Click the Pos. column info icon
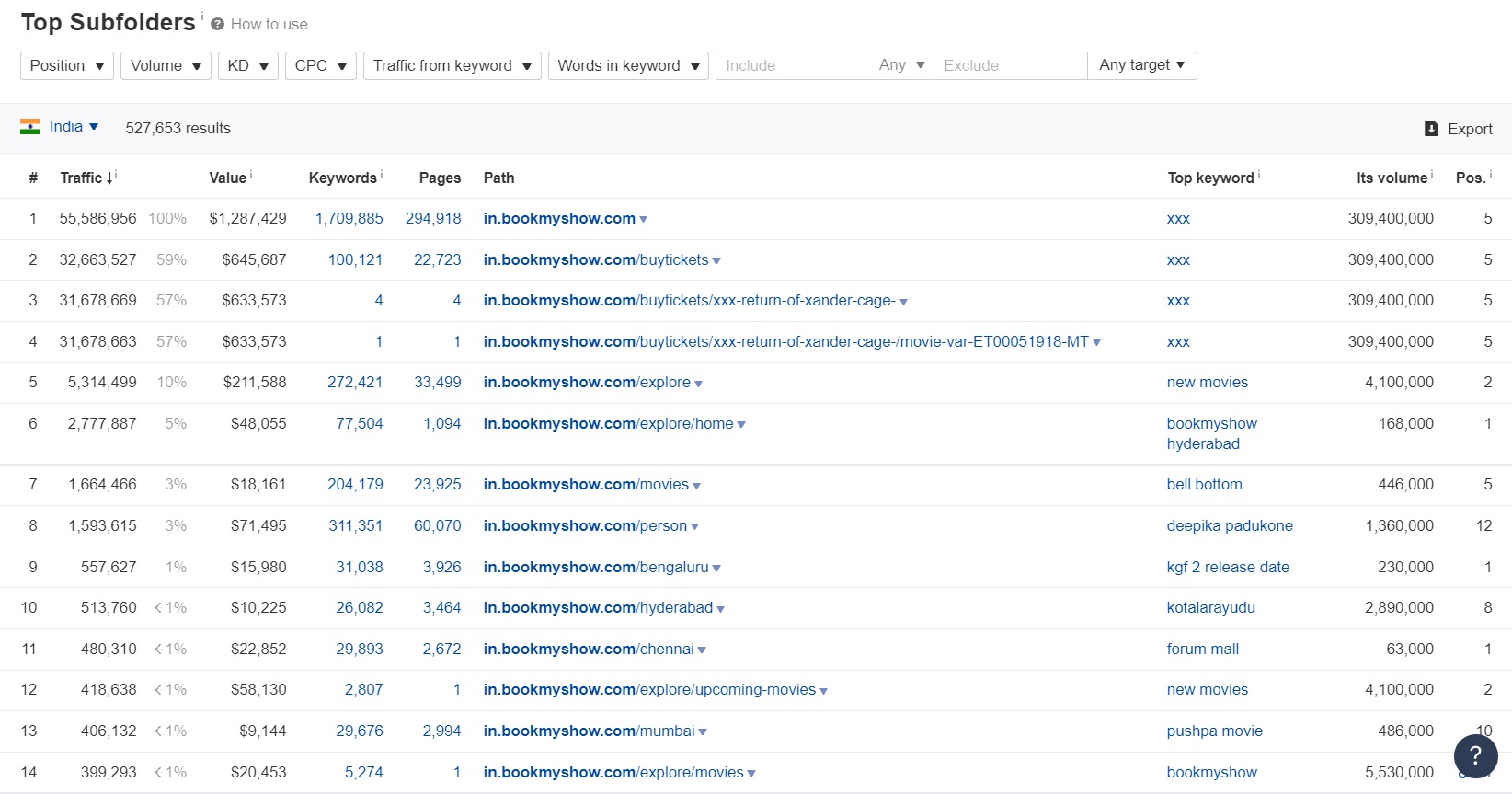 coord(1491,174)
